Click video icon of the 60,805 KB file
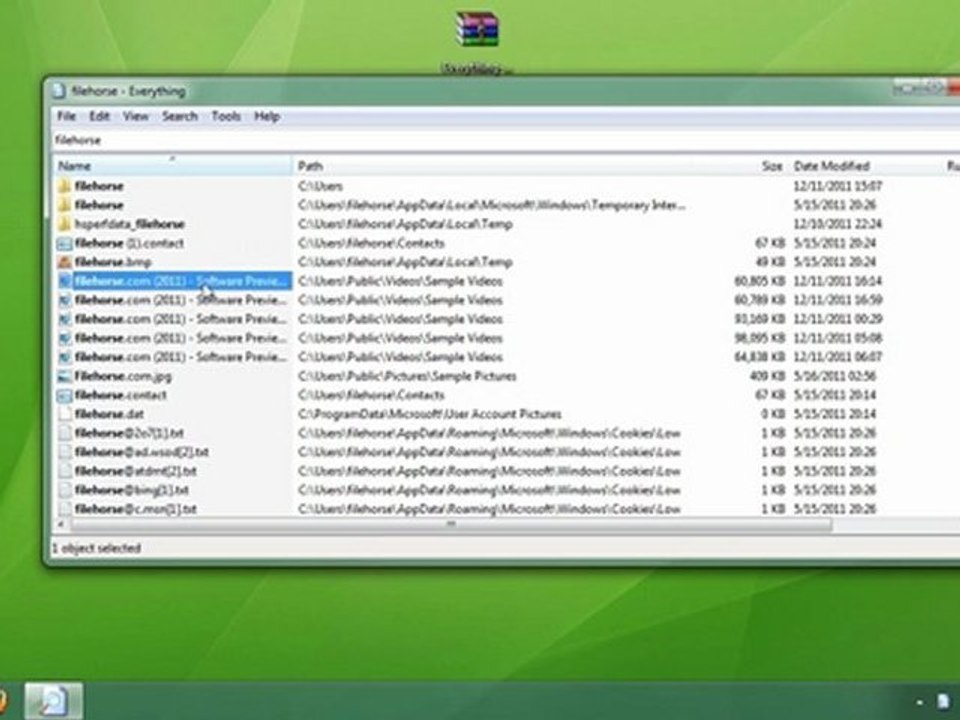 pyautogui.click(x=64, y=281)
